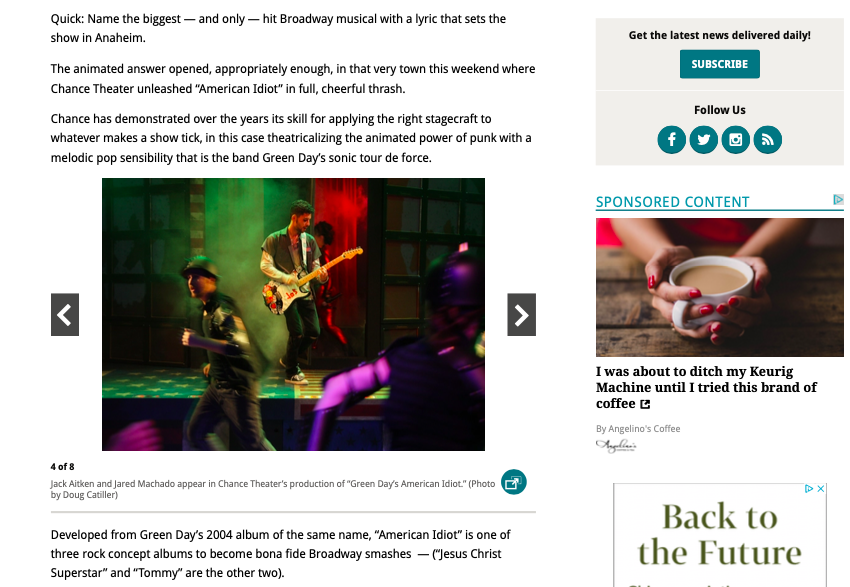Open the Twitter follow icon
The width and height of the screenshot is (850, 587).
(703, 140)
